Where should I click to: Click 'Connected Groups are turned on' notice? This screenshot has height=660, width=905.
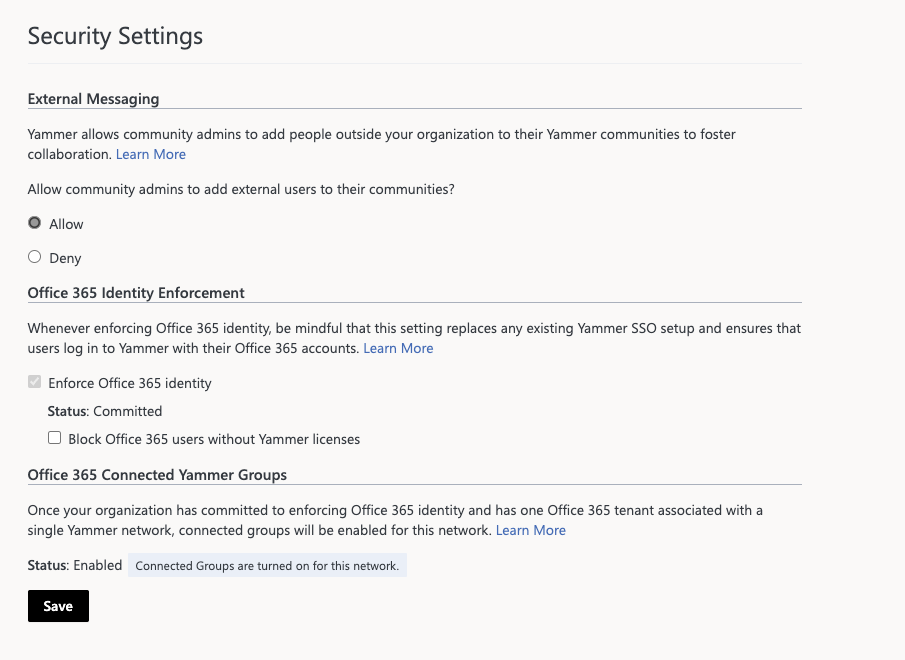click(x=267, y=565)
